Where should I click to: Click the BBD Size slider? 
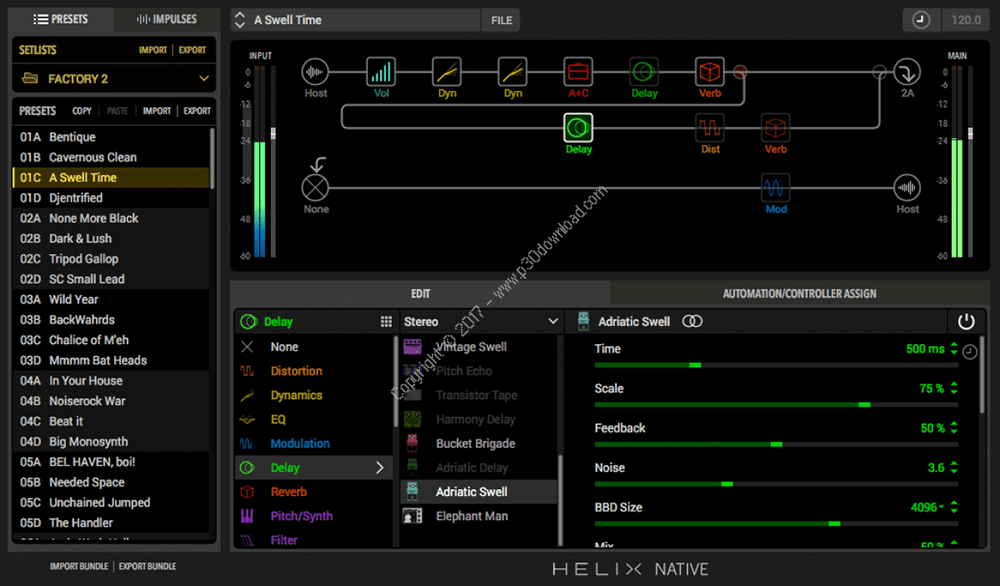(776, 524)
